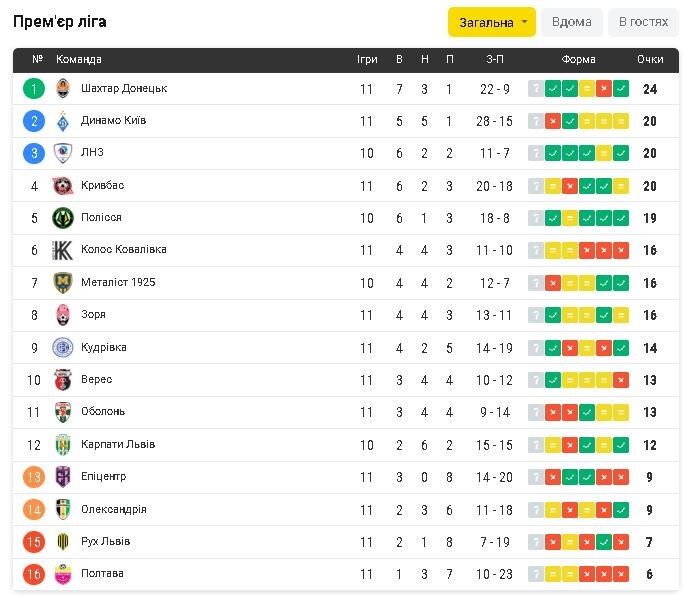Click the Ігри column header
The height and width of the screenshot is (606, 686).
[367, 60]
